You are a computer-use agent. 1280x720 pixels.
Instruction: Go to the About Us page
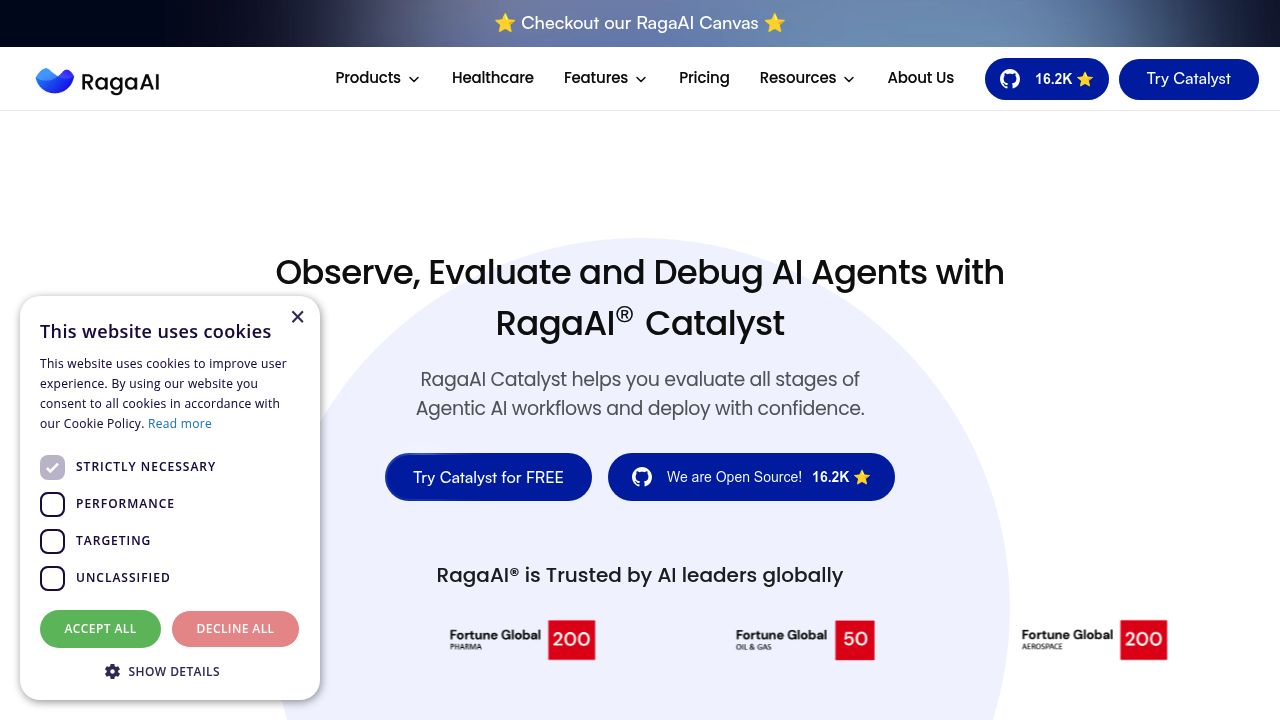click(x=921, y=78)
